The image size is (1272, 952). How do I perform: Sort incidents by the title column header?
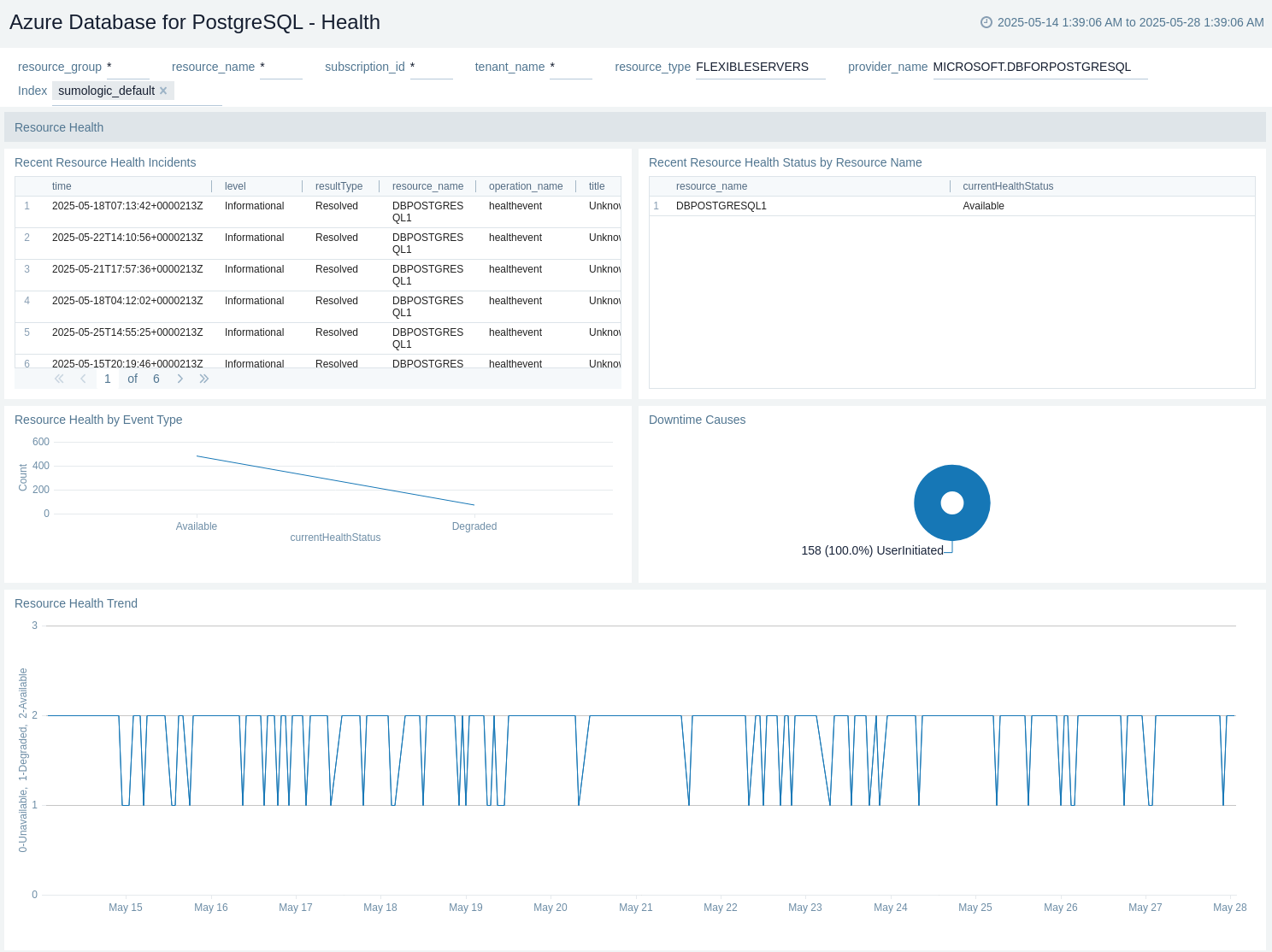(597, 186)
